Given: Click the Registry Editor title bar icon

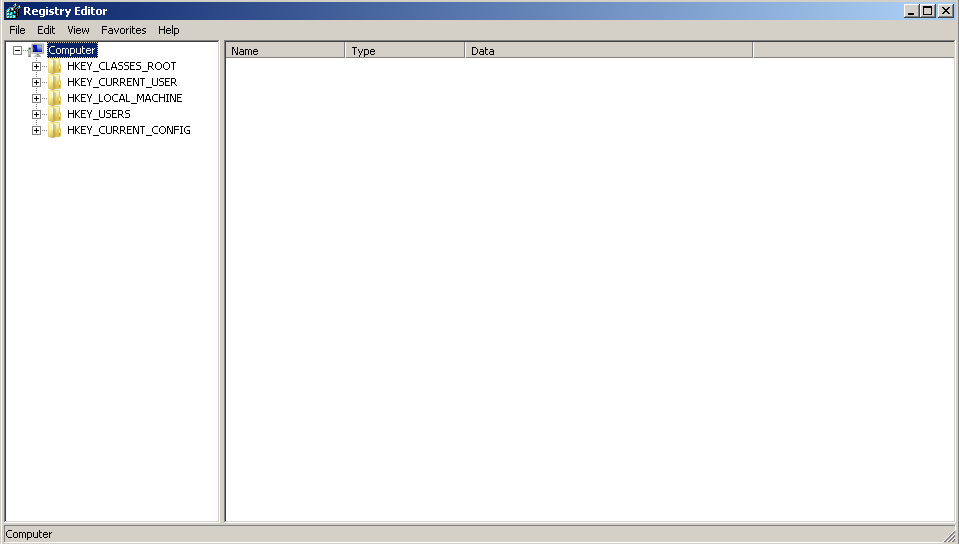Looking at the screenshot, I should 12,11.
